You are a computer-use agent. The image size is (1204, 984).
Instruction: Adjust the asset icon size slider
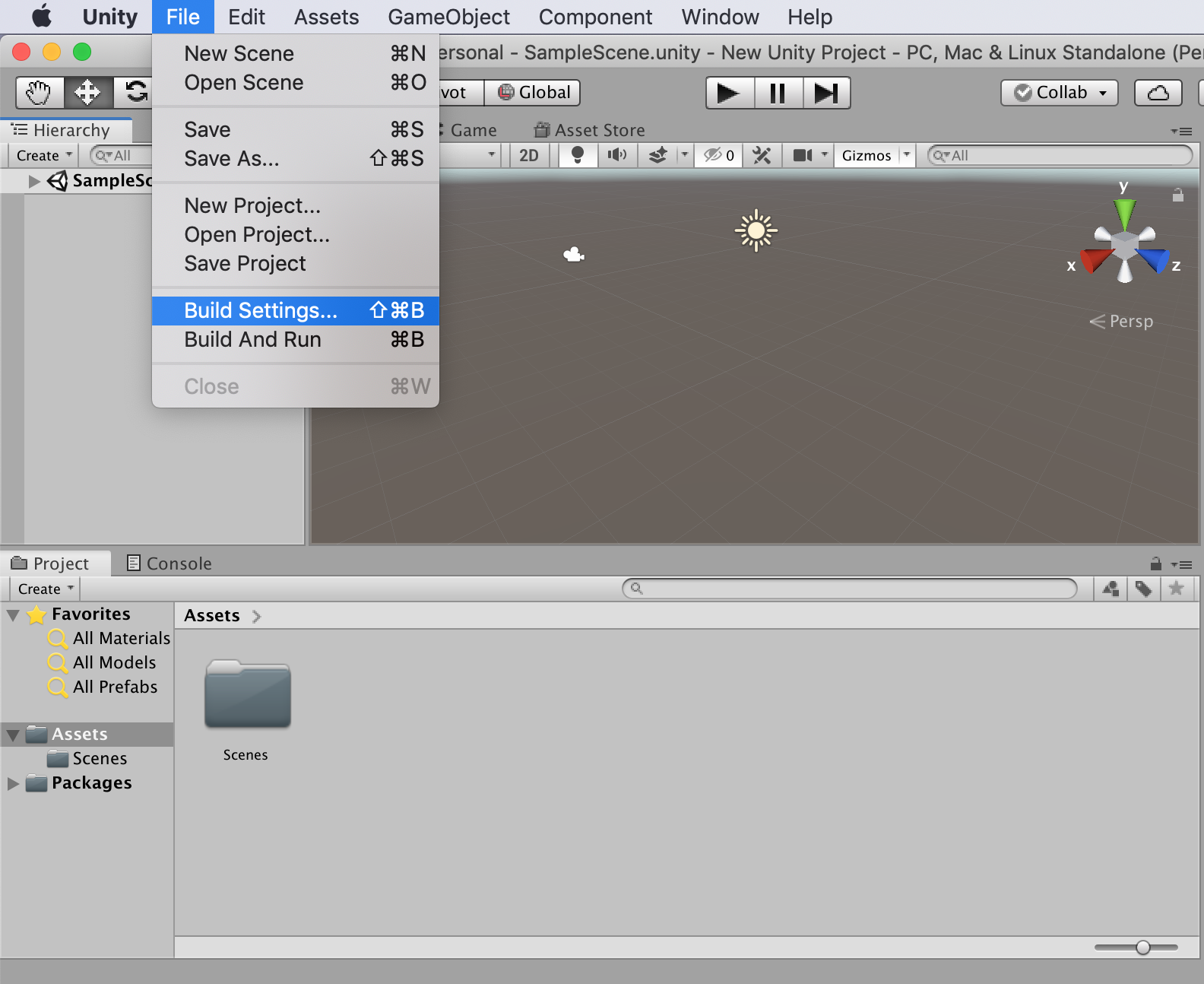pyautogui.click(x=1142, y=947)
